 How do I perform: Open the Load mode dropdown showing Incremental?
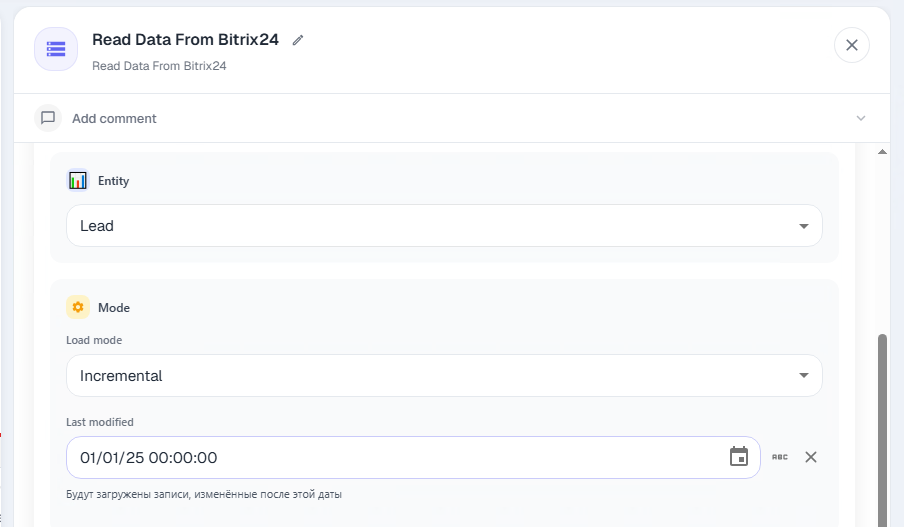tap(444, 375)
